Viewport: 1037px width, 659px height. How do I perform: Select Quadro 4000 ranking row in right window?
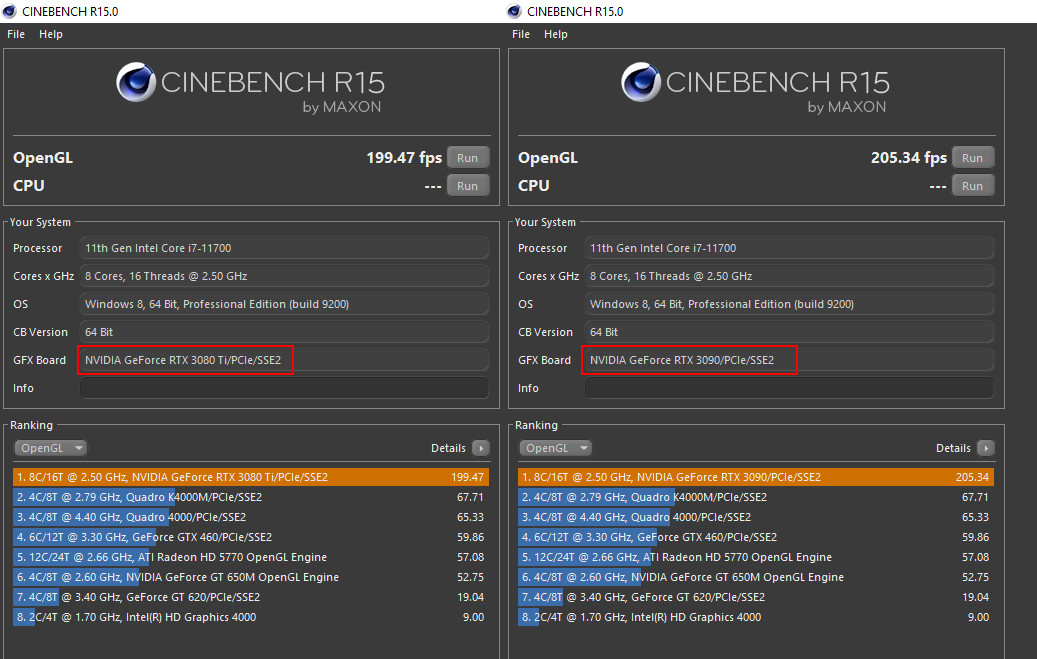[756, 517]
